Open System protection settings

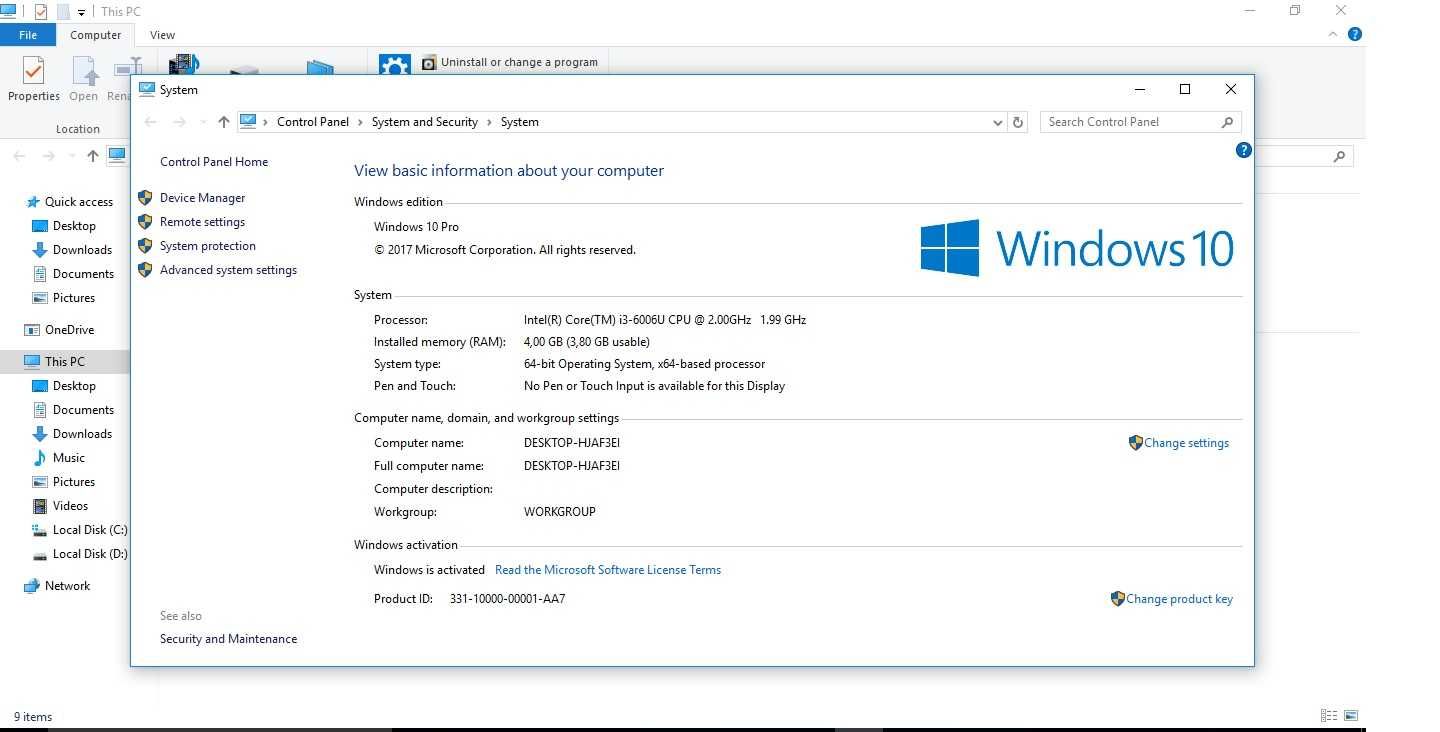(207, 246)
